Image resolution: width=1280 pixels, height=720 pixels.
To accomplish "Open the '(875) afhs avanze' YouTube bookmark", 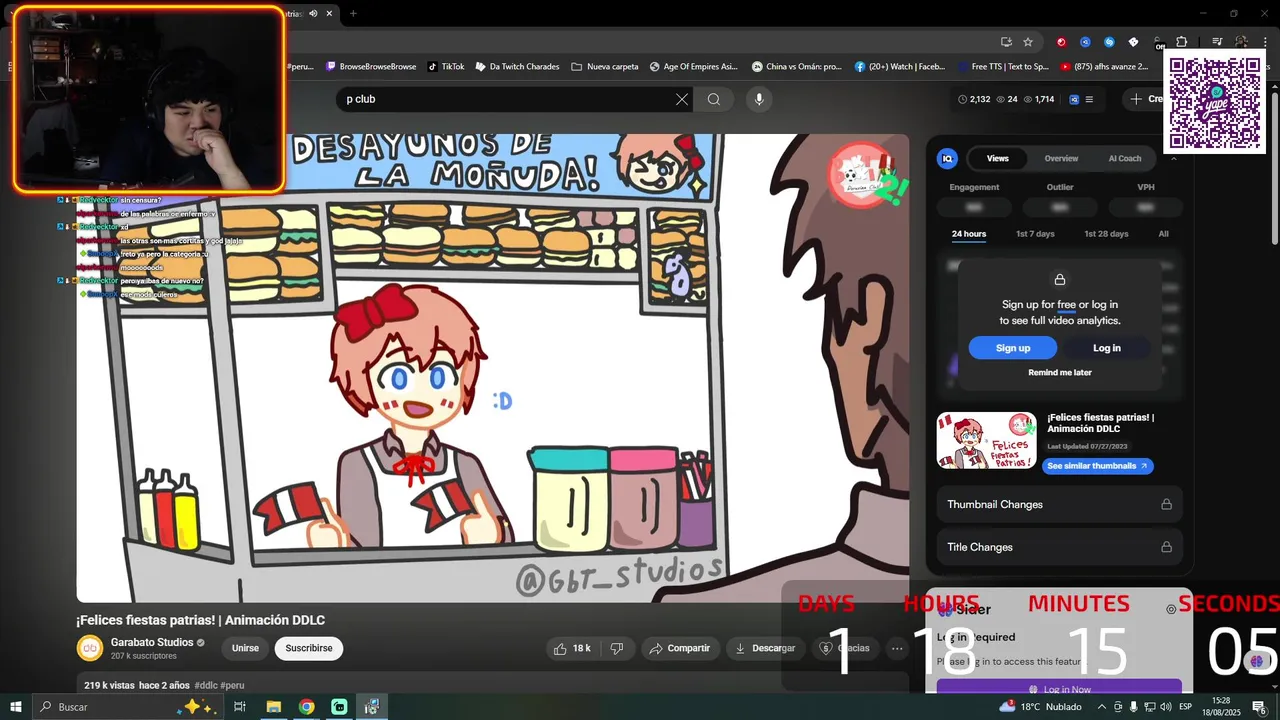I will pos(1104,67).
